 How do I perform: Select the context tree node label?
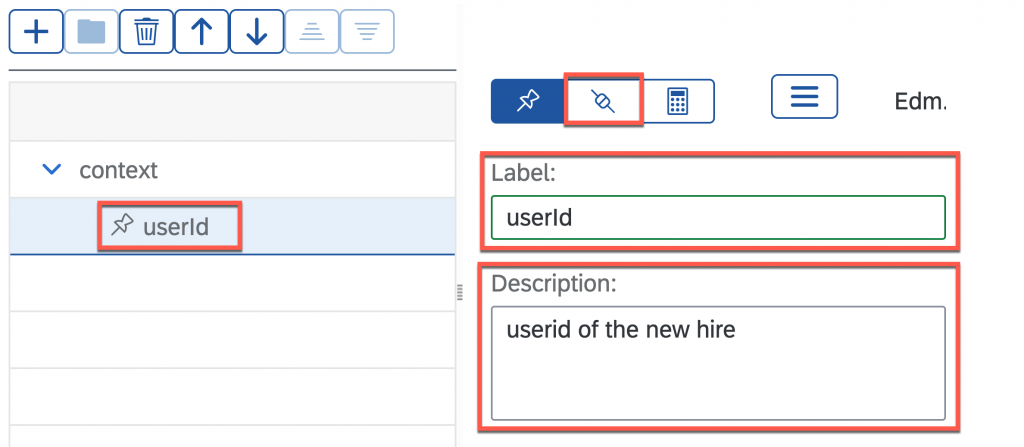[118, 170]
